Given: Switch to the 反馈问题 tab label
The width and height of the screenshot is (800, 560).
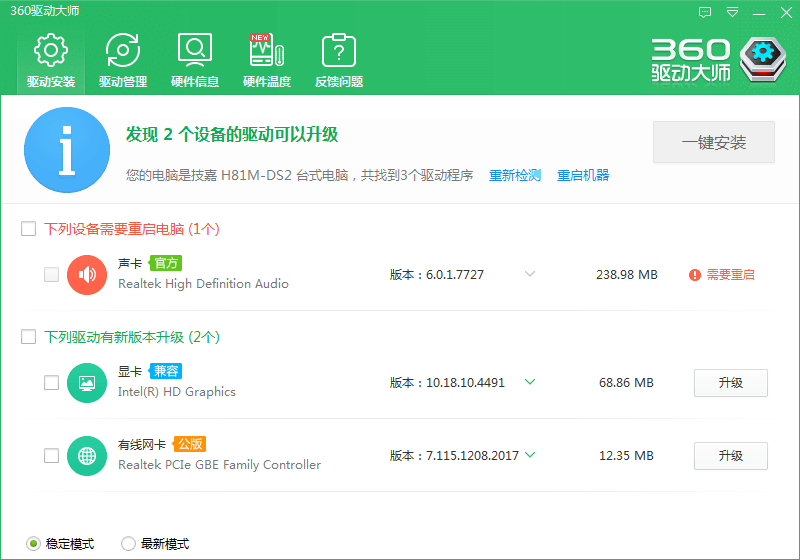Looking at the screenshot, I should pyautogui.click(x=339, y=82).
